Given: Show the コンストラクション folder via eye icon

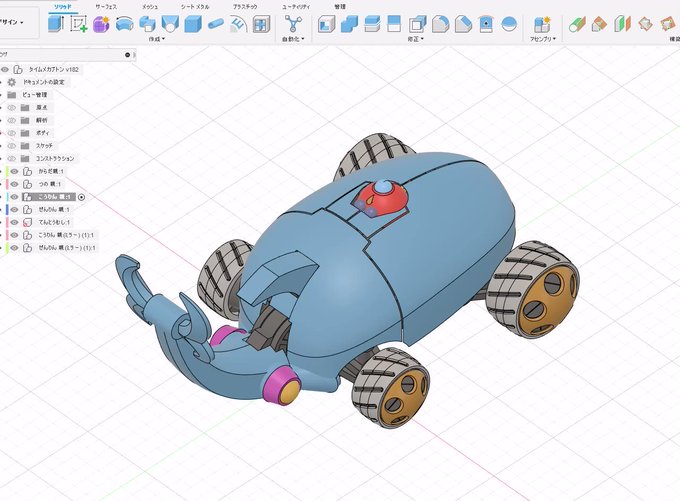Looking at the screenshot, I should point(12,158).
